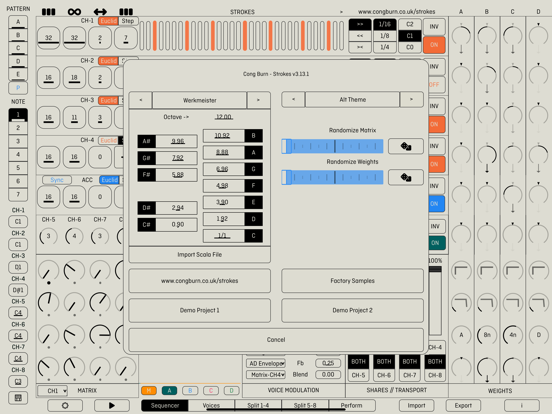Toggle Euclid mode for the ACC row
Screen dimensions: 552x414
point(109,180)
